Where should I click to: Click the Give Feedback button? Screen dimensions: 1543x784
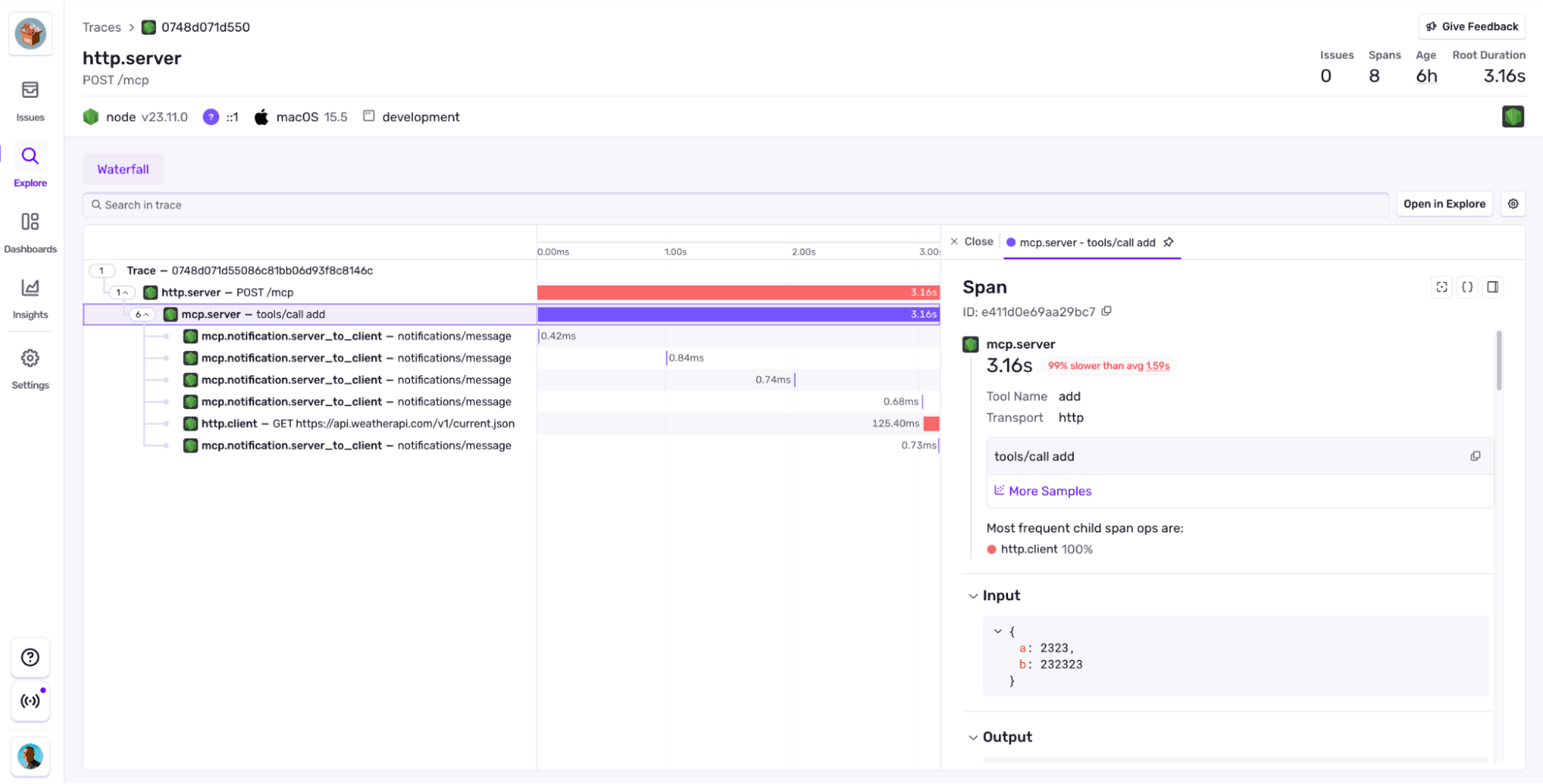[x=1471, y=25]
